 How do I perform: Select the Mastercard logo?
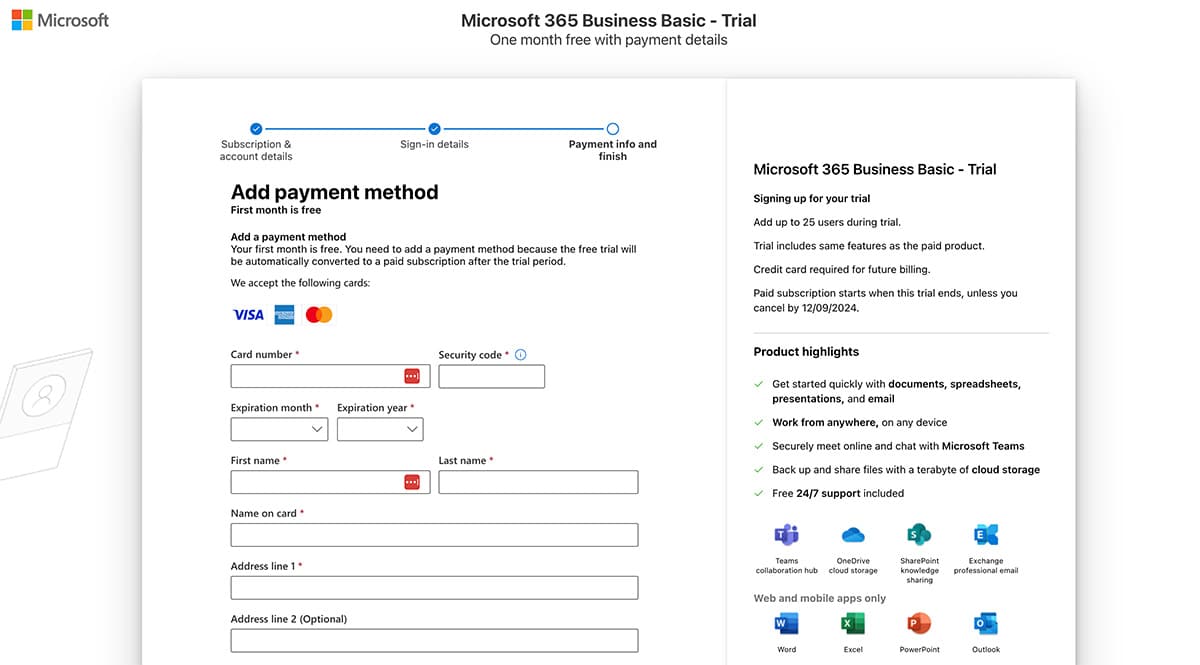tap(318, 314)
